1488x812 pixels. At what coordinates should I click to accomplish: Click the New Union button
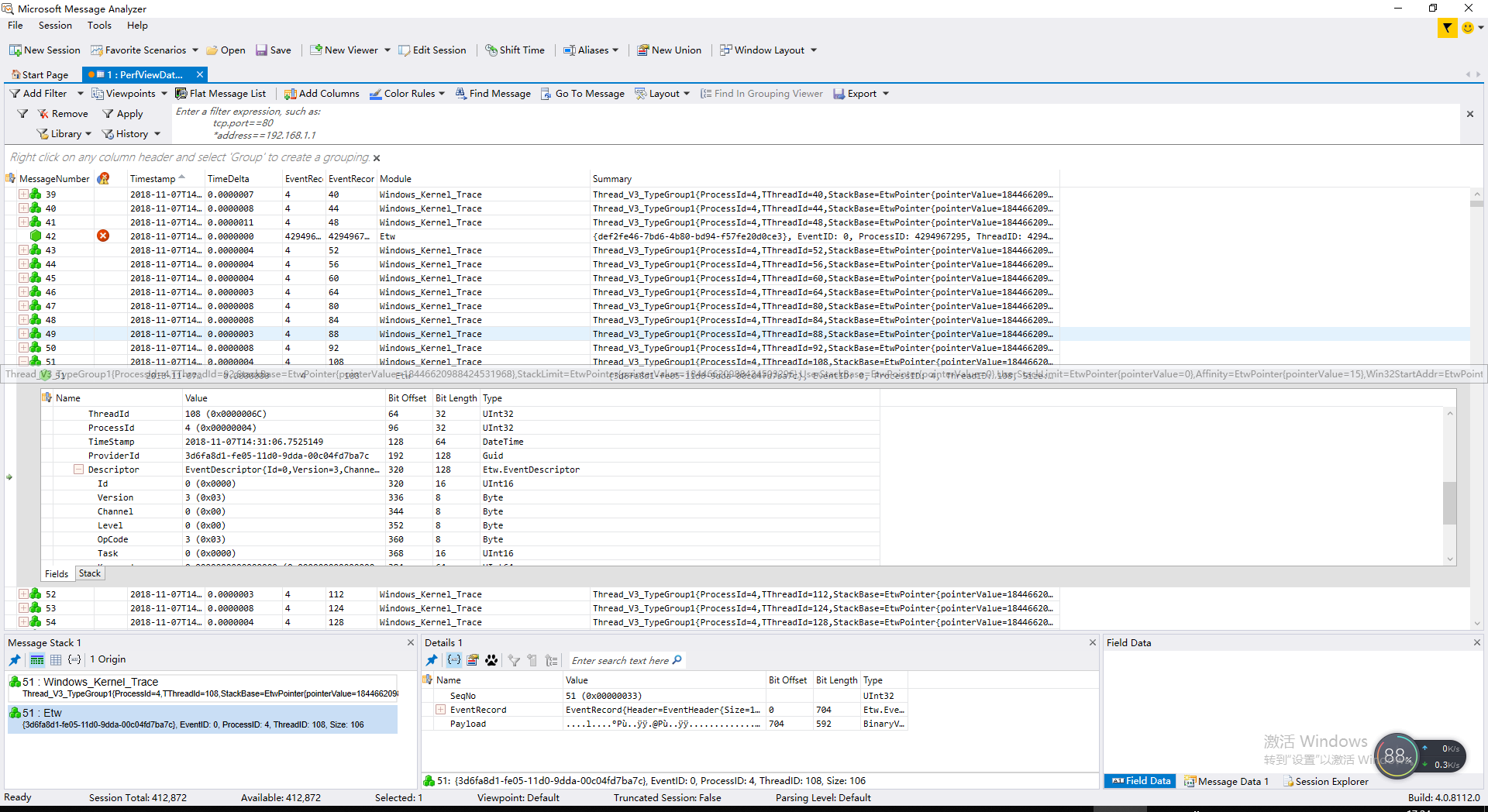pos(670,50)
